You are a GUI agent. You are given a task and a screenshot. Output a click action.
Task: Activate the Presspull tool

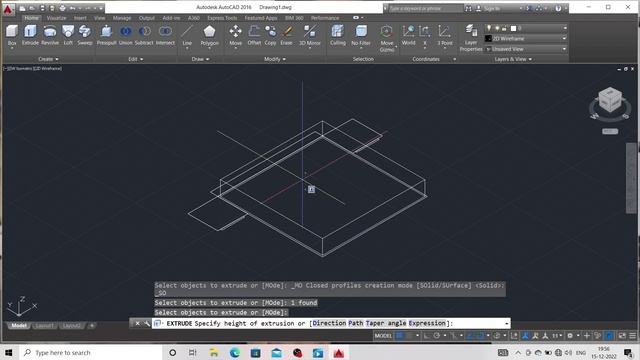(x=107, y=34)
